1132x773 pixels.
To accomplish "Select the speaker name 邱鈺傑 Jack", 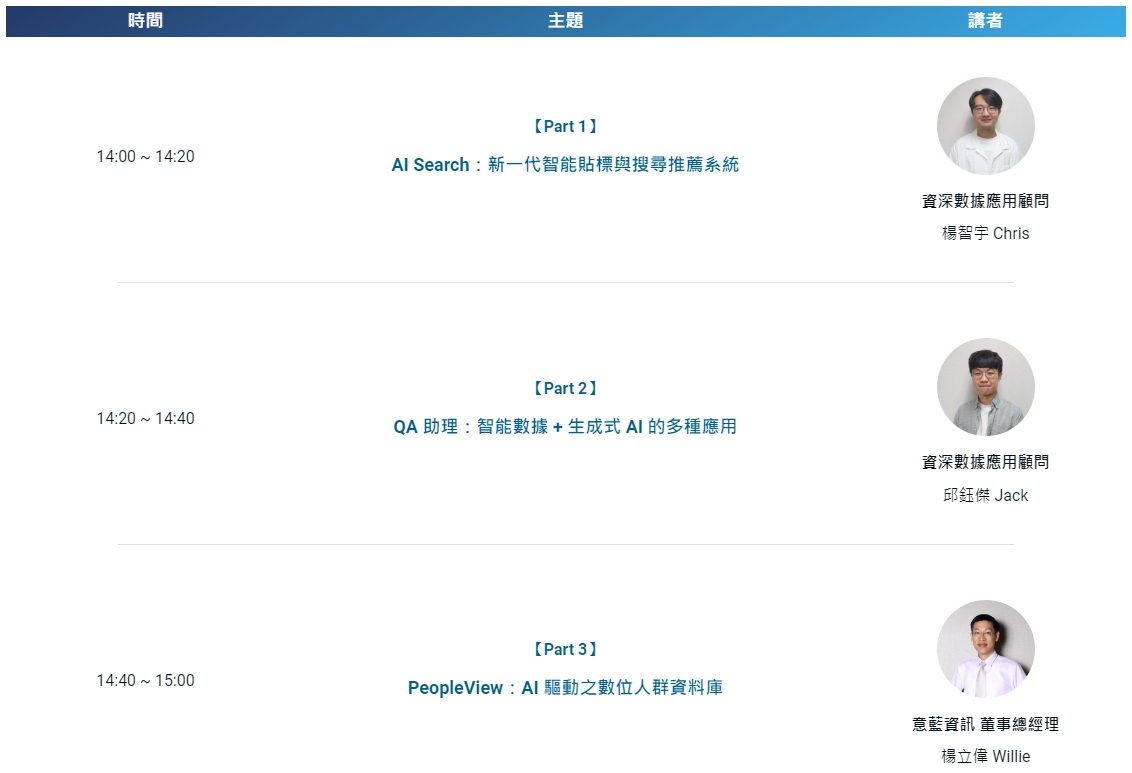I will click(985, 495).
